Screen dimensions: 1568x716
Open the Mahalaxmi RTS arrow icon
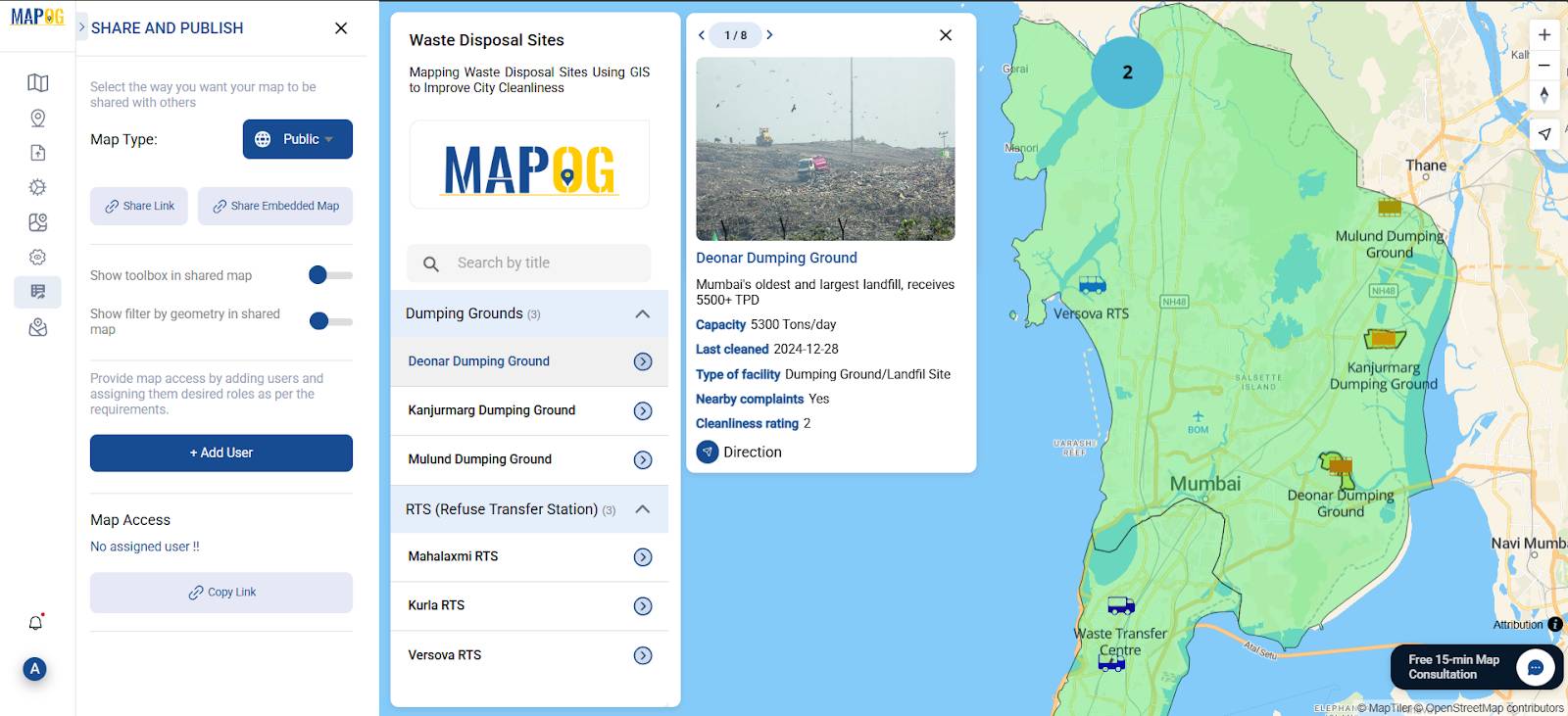[643, 557]
